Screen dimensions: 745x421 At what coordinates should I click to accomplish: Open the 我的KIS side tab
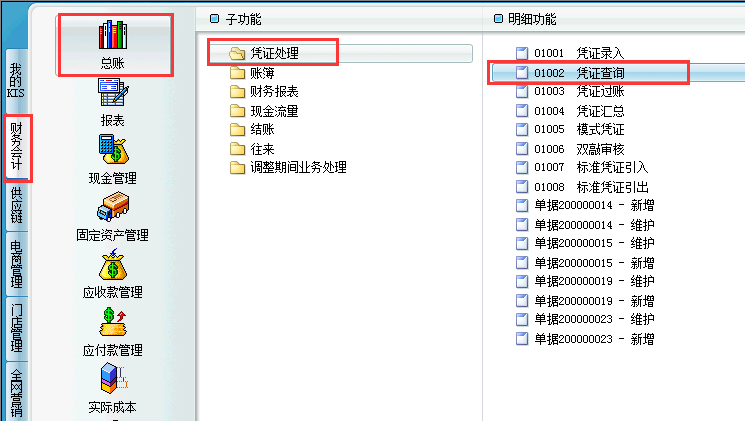point(16,78)
